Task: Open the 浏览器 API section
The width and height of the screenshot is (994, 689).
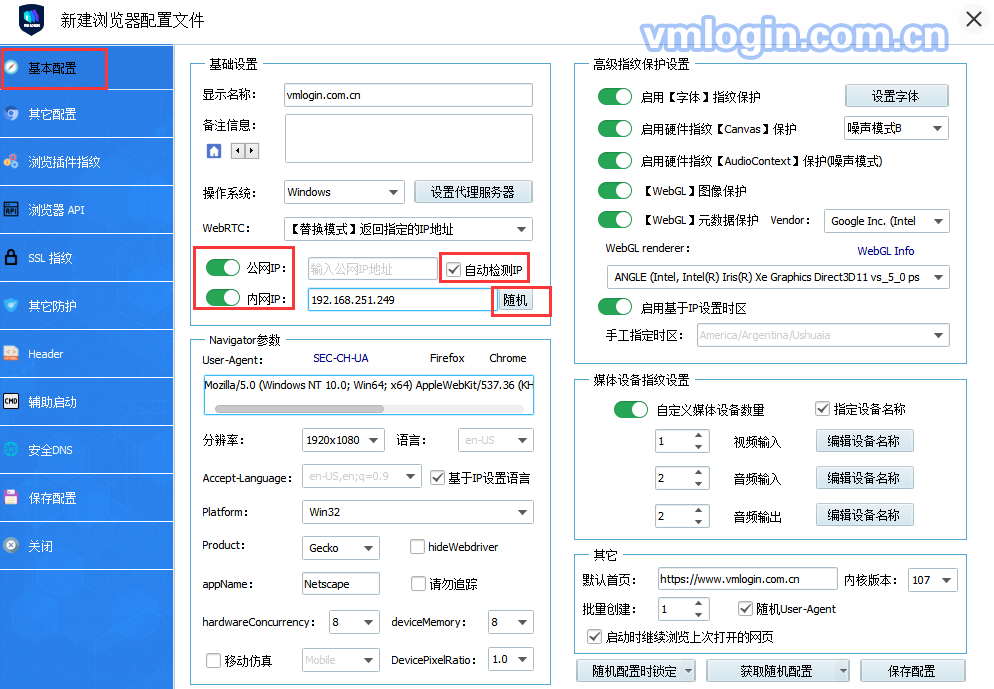Action: pyautogui.click(x=86, y=210)
